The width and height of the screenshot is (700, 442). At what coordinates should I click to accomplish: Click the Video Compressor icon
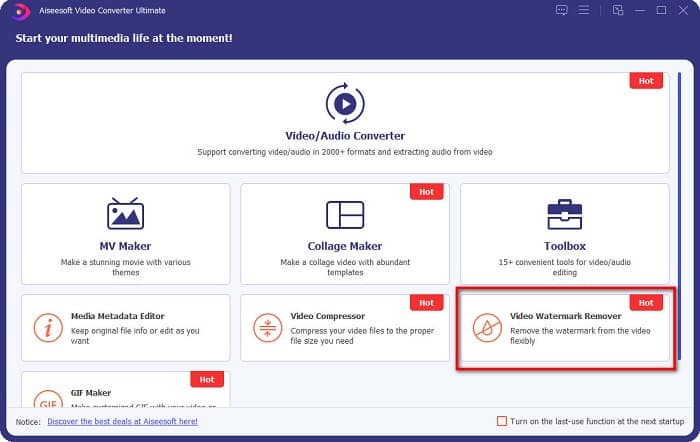268,328
